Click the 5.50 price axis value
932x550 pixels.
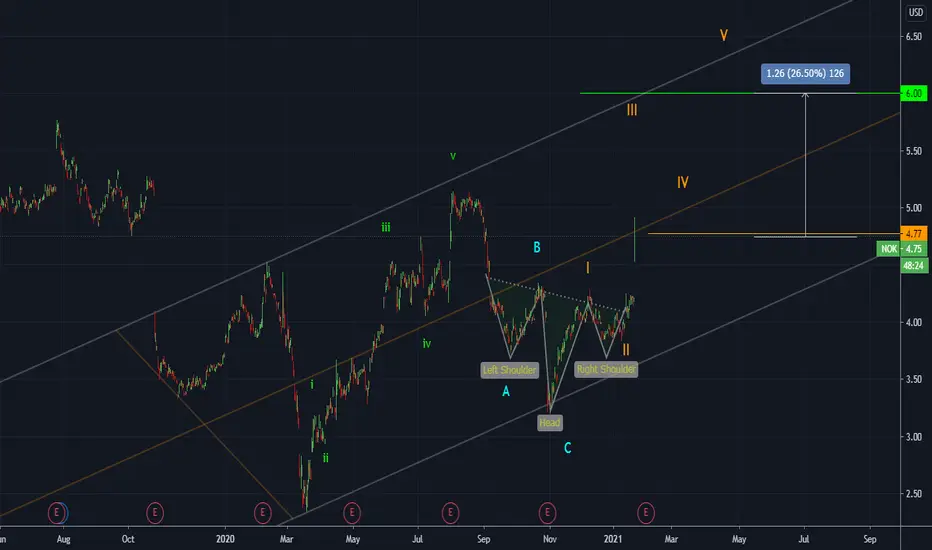pos(914,151)
